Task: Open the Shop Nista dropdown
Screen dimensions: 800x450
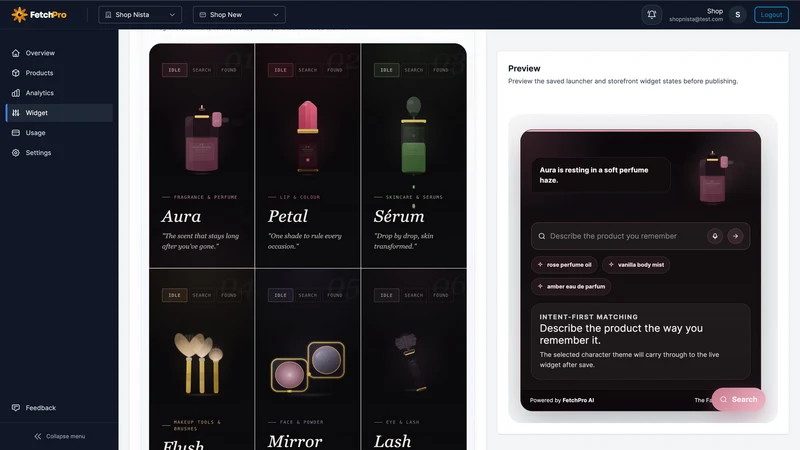Action: (140, 15)
